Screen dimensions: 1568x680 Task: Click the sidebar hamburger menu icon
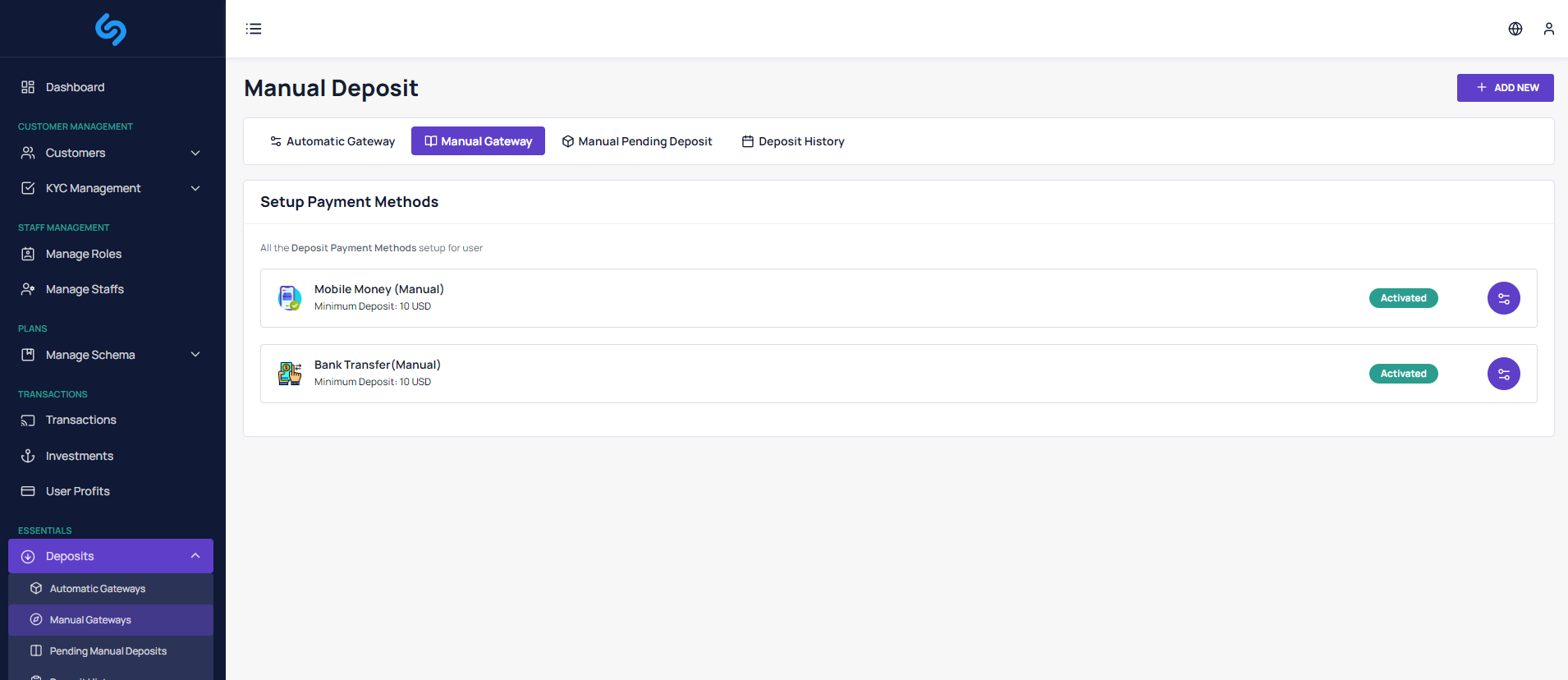[254, 29]
